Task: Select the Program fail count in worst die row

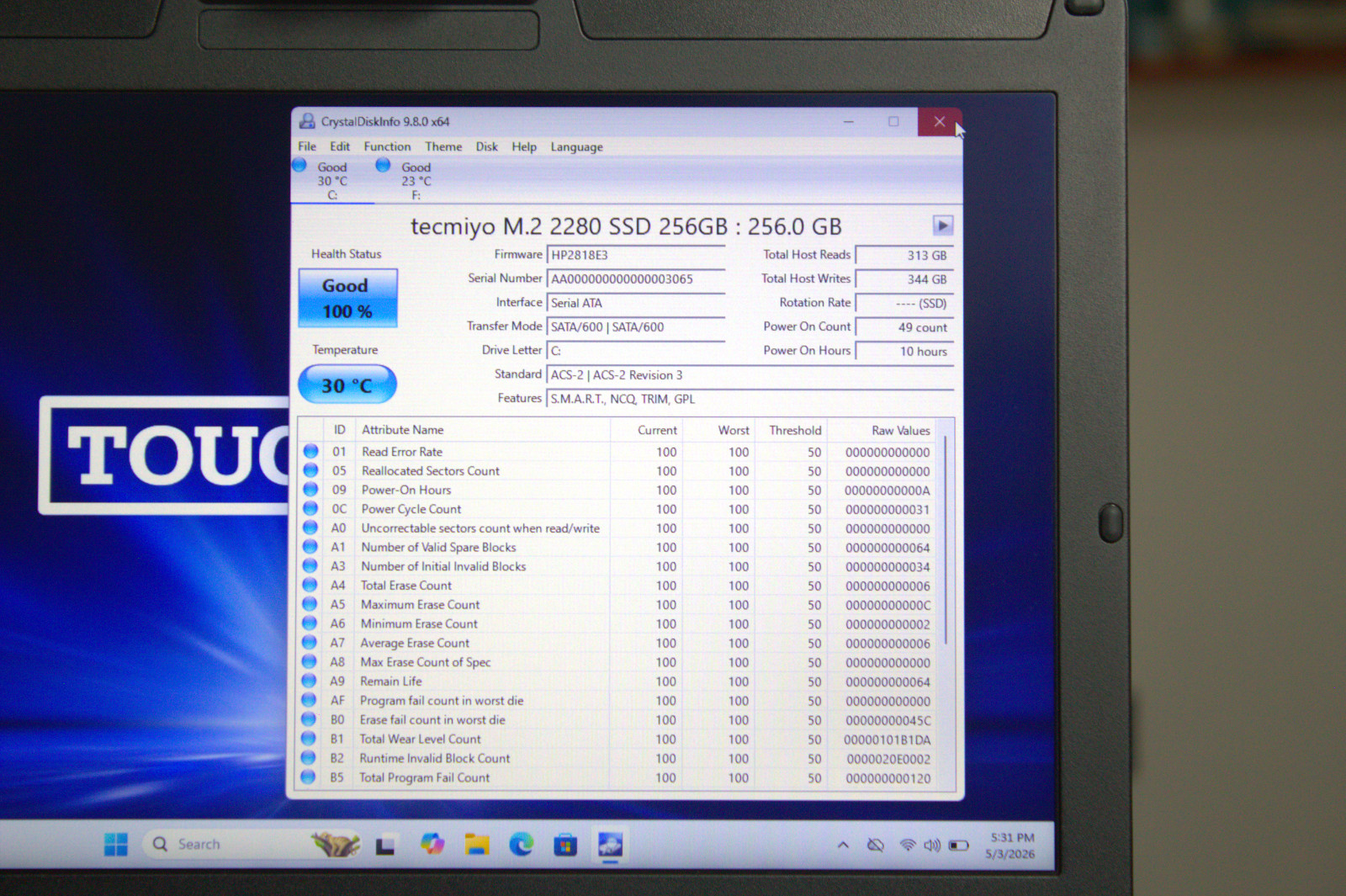Action: 618,701
